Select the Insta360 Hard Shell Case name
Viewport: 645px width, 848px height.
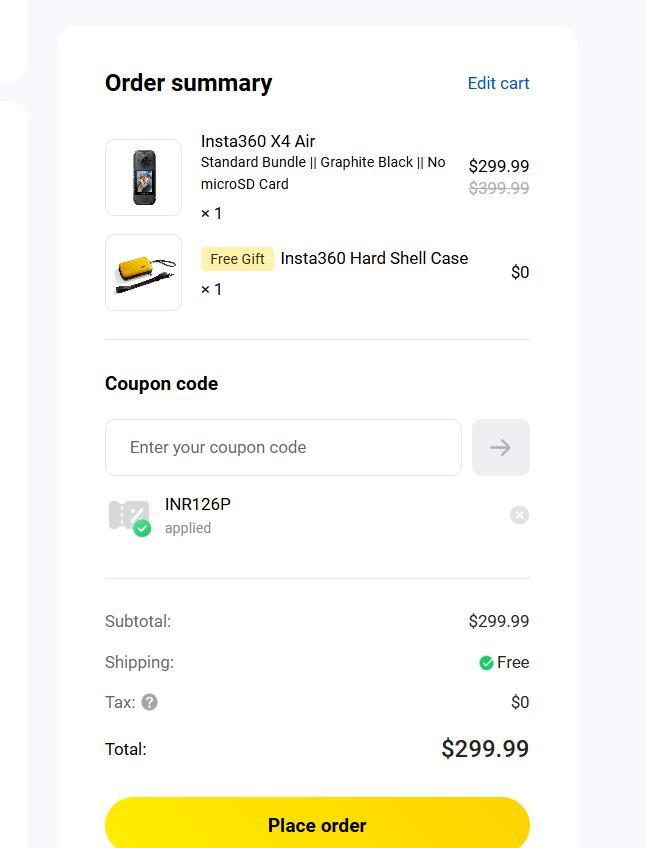[x=374, y=258]
